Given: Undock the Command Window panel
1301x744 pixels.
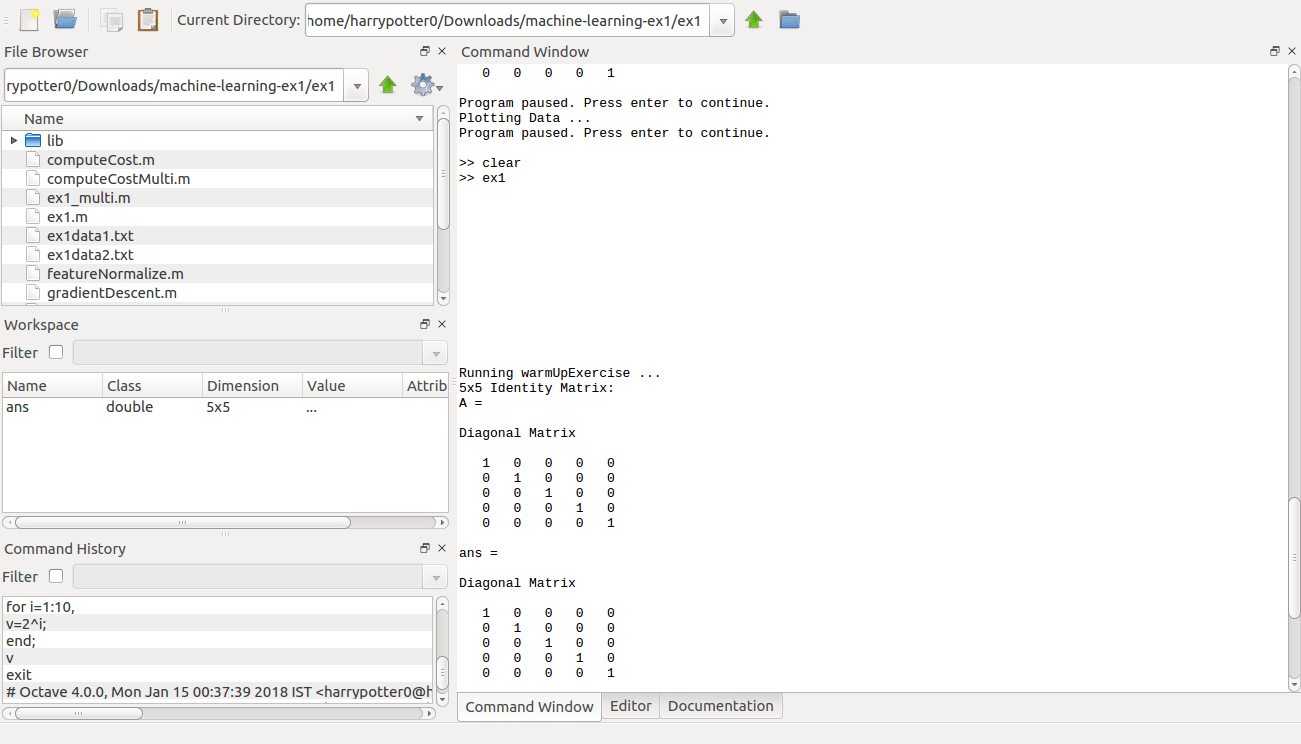Looking at the screenshot, I should click(1275, 51).
